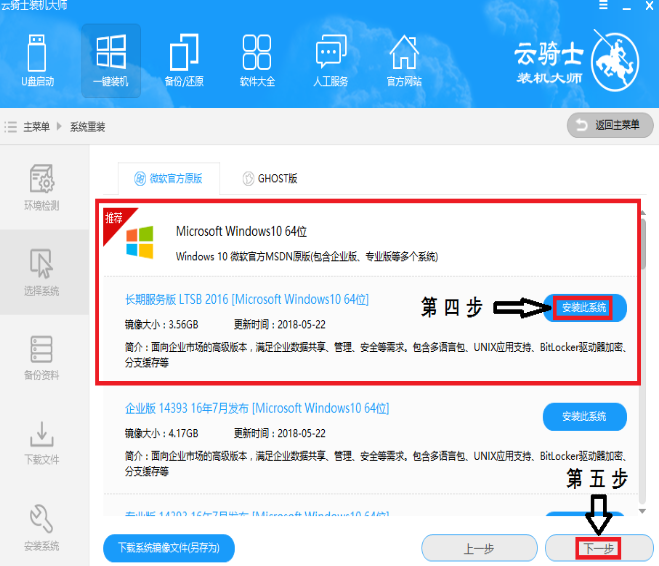
Task: Click the scrollbar down arrow
Action: 642,511
